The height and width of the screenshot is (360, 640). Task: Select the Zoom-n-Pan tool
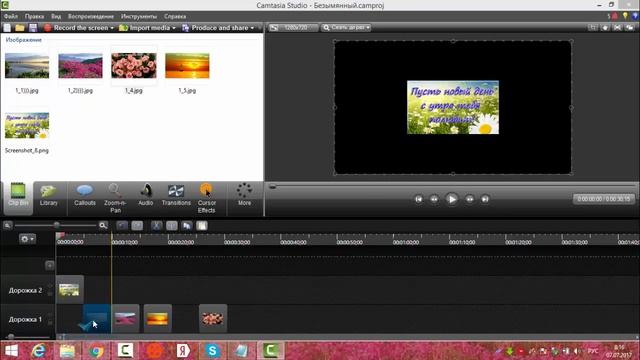point(115,198)
